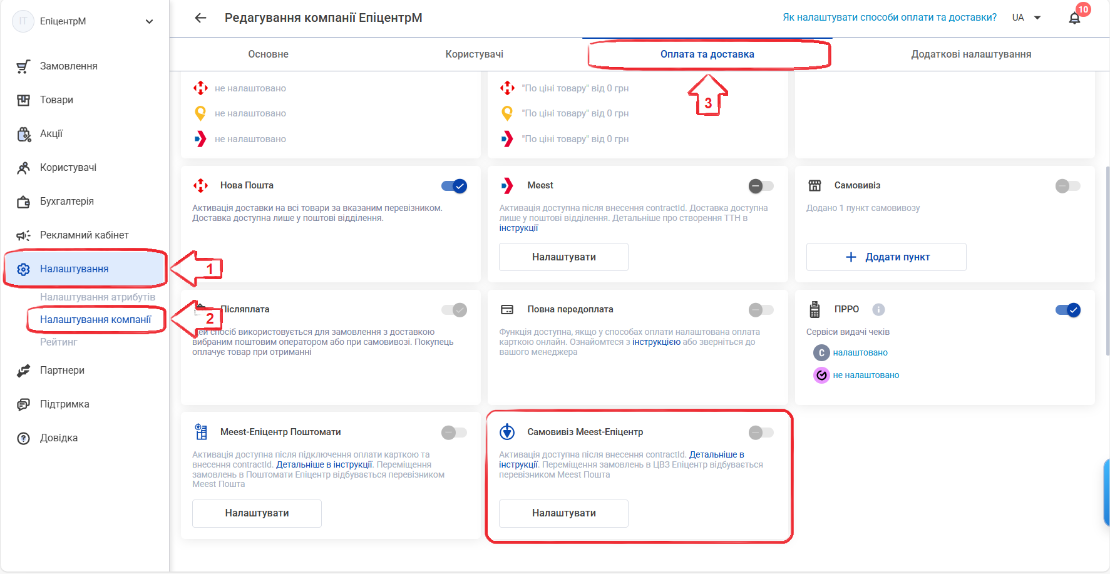Click the ЕпіцентрМ avatar circle
The height and width of the screenshot is (574, 1110).
click(x=23, y=21)
